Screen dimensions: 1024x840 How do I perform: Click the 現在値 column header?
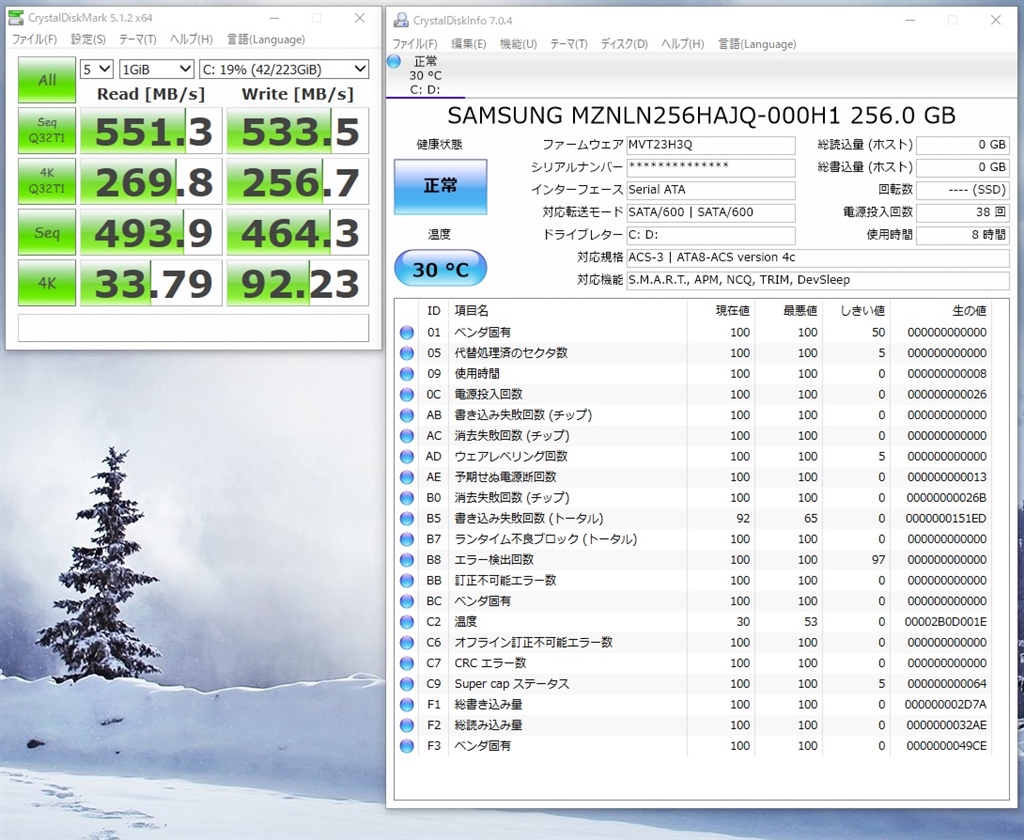732,311
